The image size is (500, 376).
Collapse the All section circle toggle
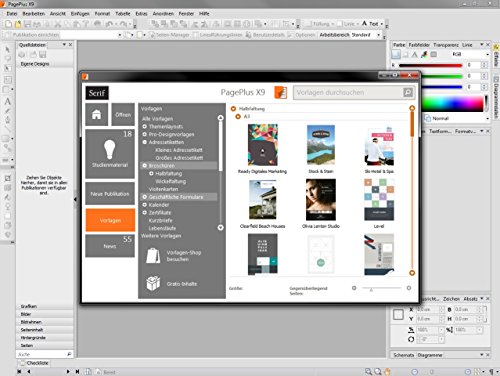238,116
